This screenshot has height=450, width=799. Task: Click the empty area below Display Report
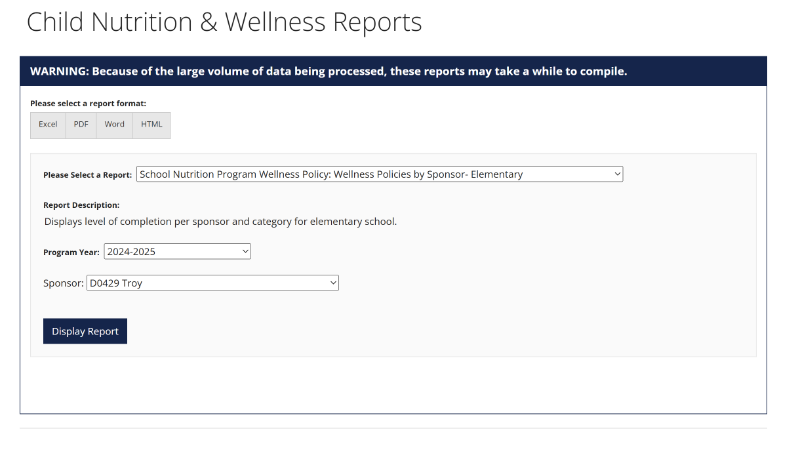(x=390, y=385)
